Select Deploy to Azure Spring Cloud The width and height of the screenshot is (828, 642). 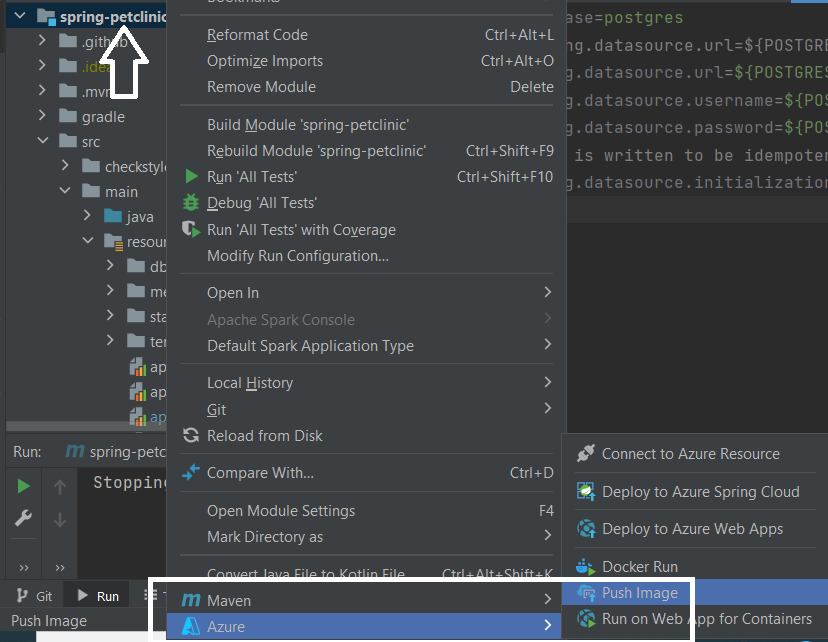pos(695,492)
